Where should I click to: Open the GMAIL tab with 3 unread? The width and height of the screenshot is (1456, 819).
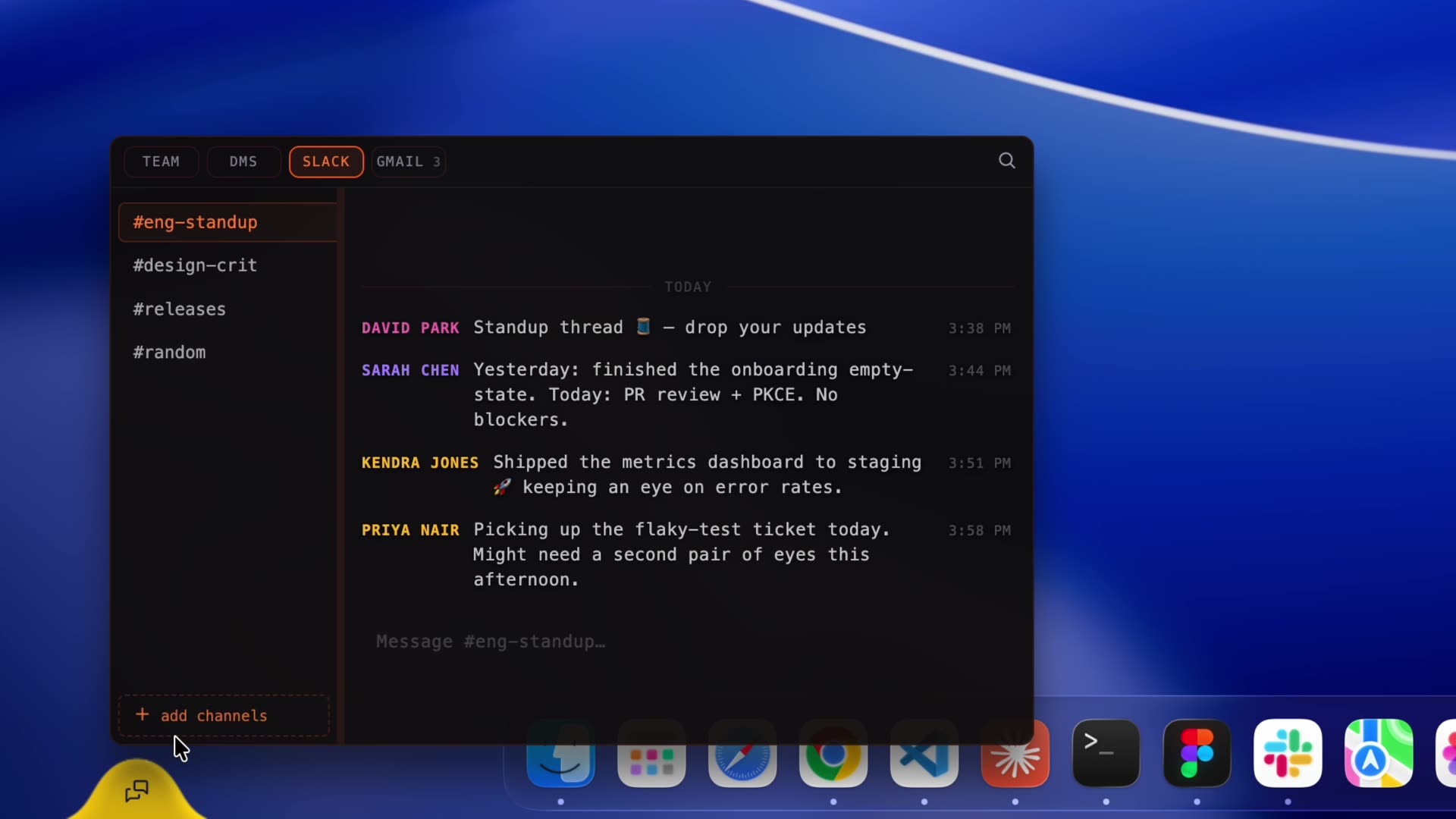pos(408,162)
